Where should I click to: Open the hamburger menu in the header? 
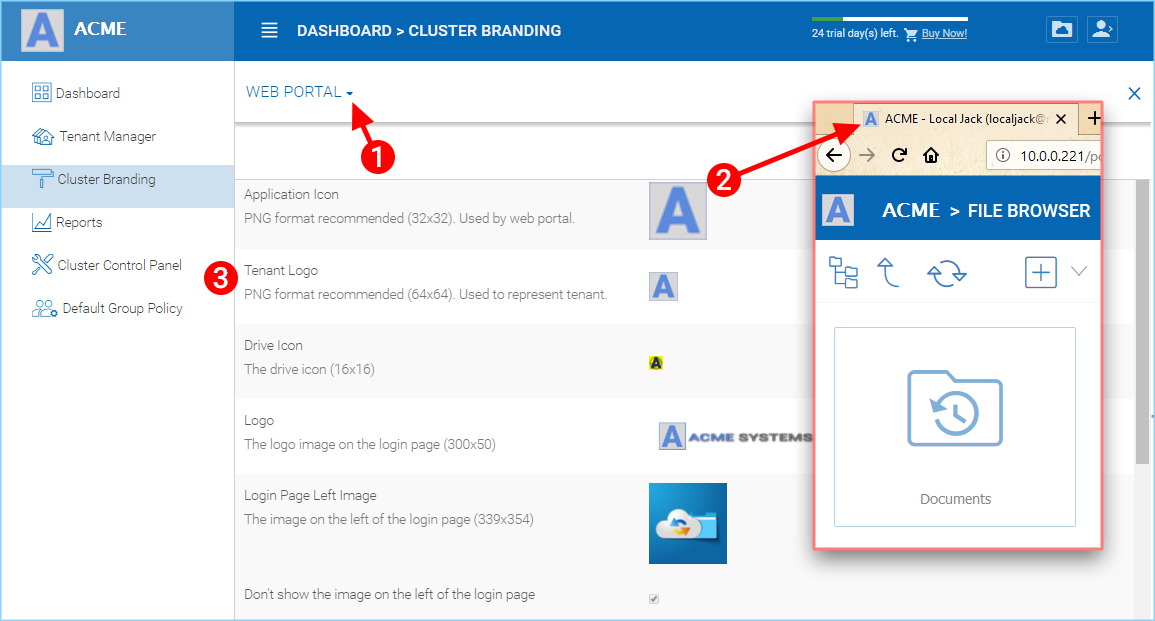tap(270, 31)
